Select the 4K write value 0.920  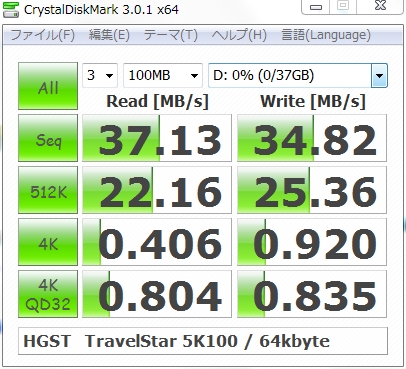click(312, 242)
